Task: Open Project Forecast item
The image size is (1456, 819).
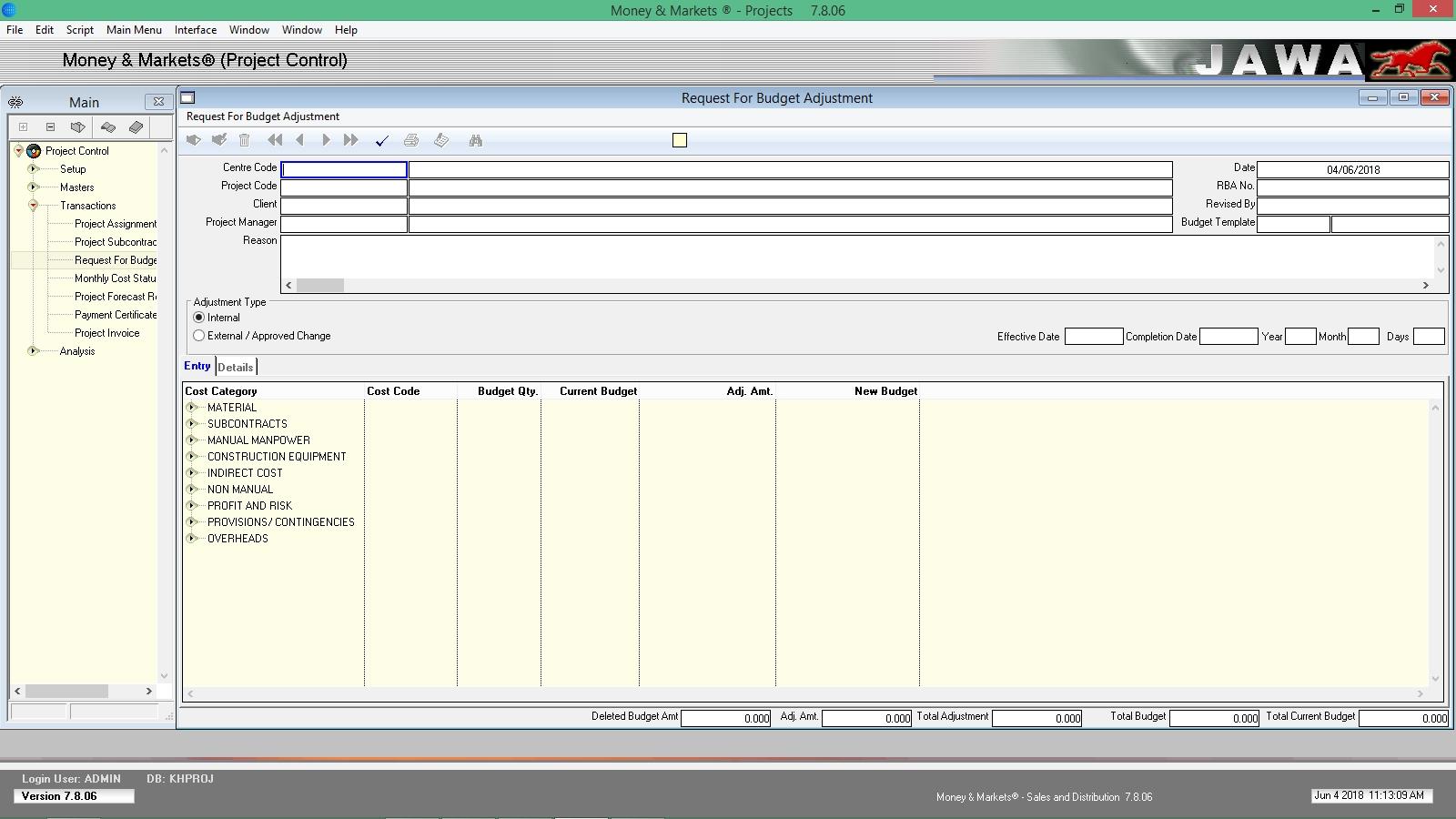Action: point(116,297)
